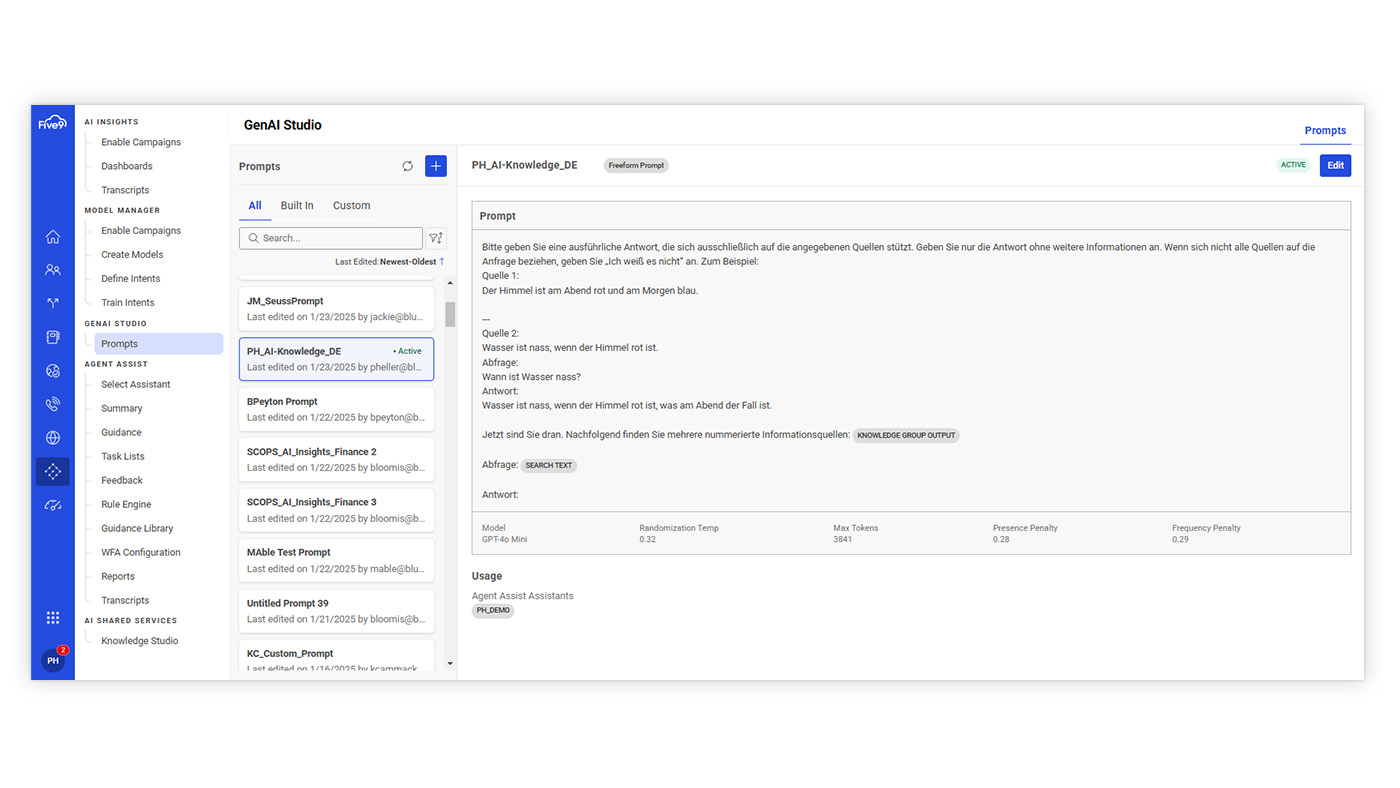Open the Home icon in left rail
Image resolution: width=1400 pixels, height=788 pixels.
tap(53, 237)
